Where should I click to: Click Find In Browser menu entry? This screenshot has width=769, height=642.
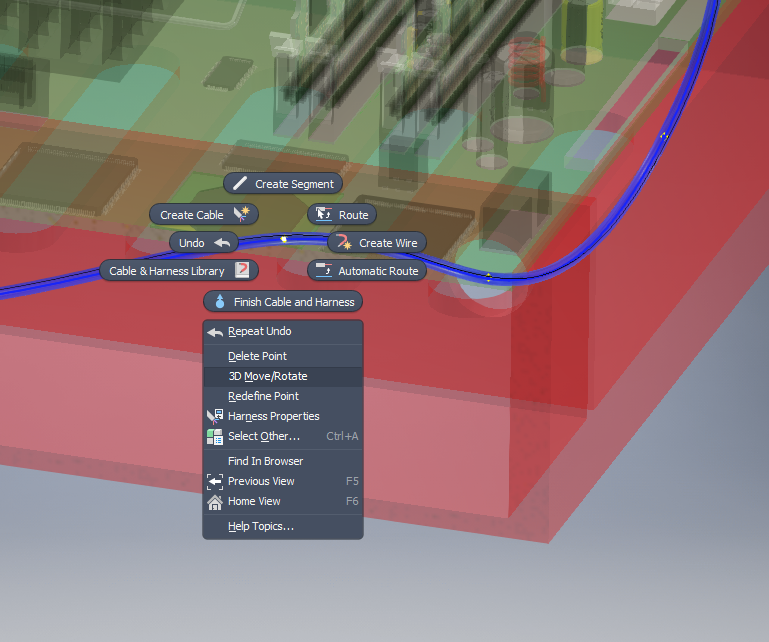pyautogui.click(x=283, y=461)
